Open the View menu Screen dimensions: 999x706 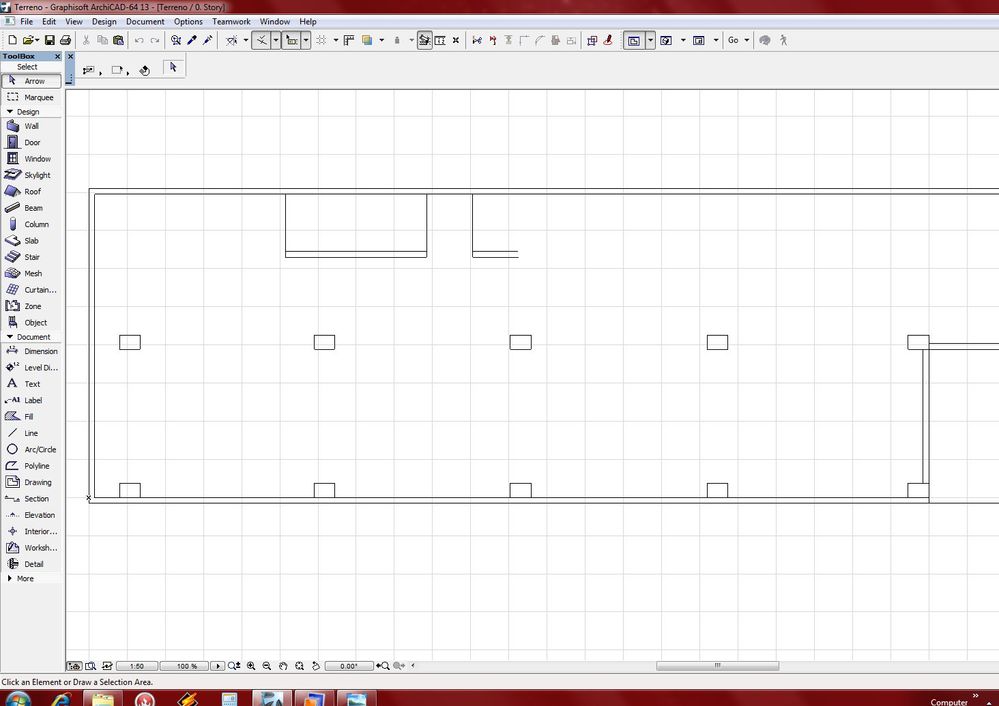tap(74, 22)
